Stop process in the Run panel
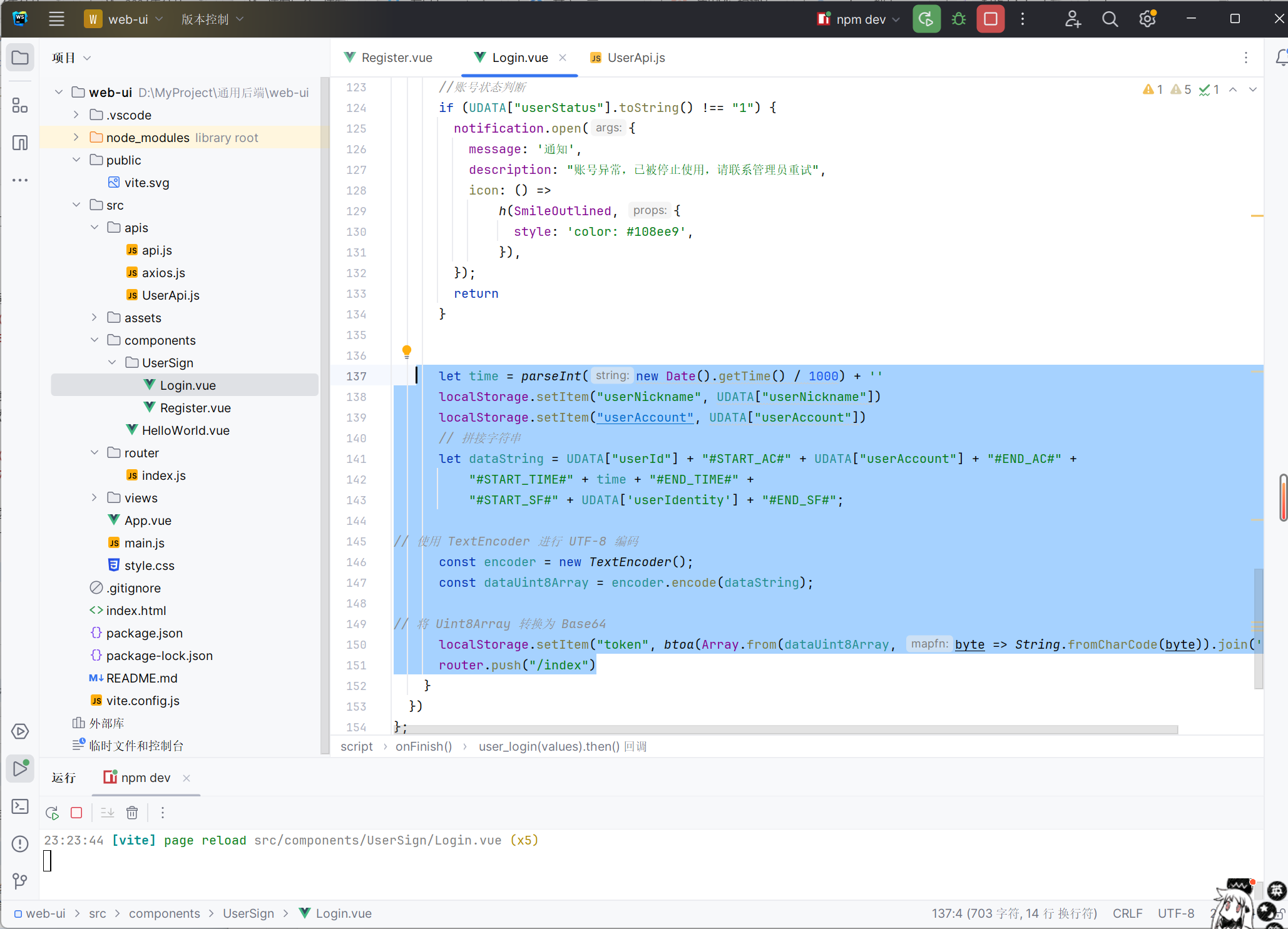This screenshot has height=929, width=1288. 76,813
